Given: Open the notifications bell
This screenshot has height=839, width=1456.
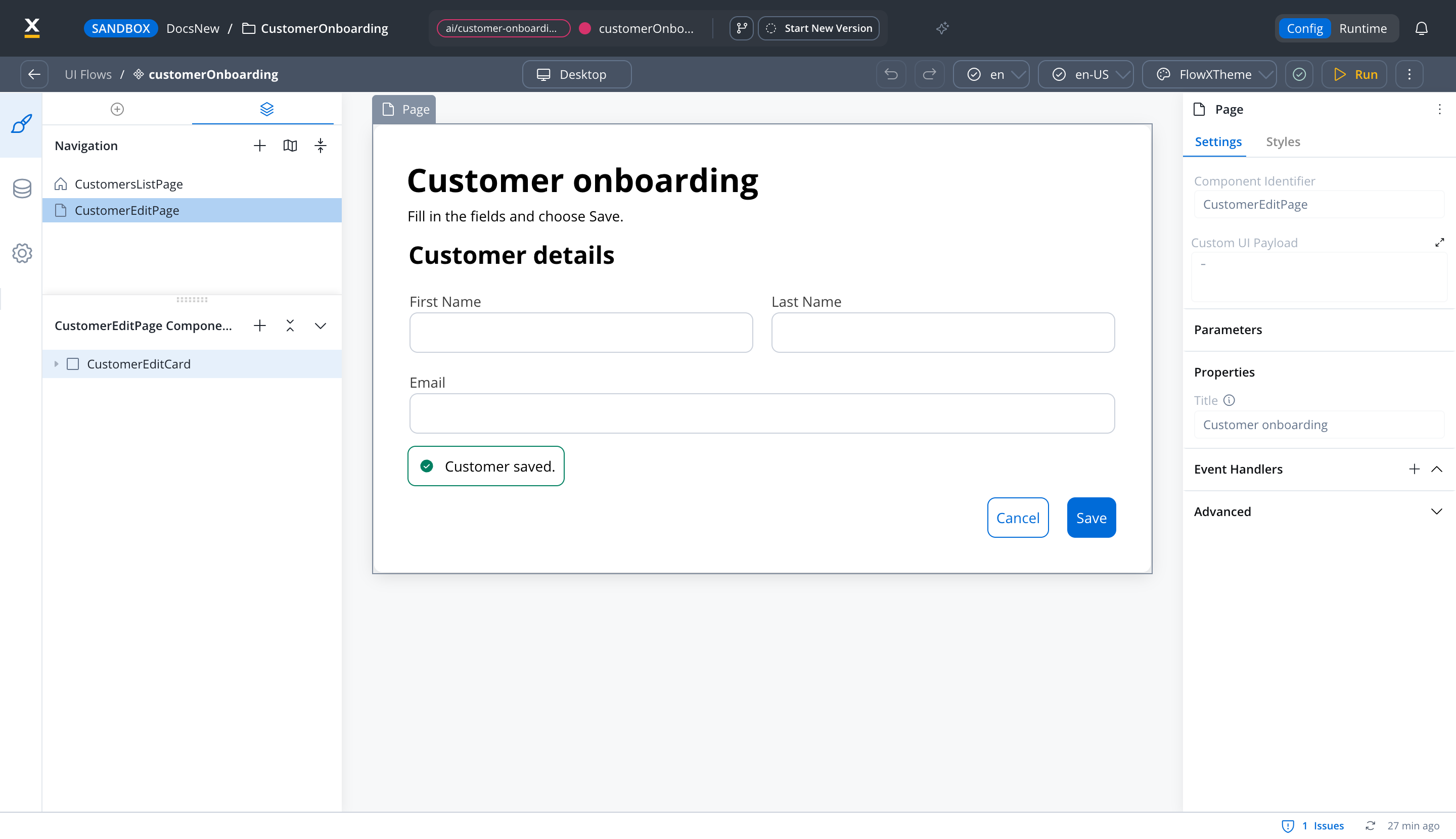Looking at the screenshot, I should pos(1422,28).
